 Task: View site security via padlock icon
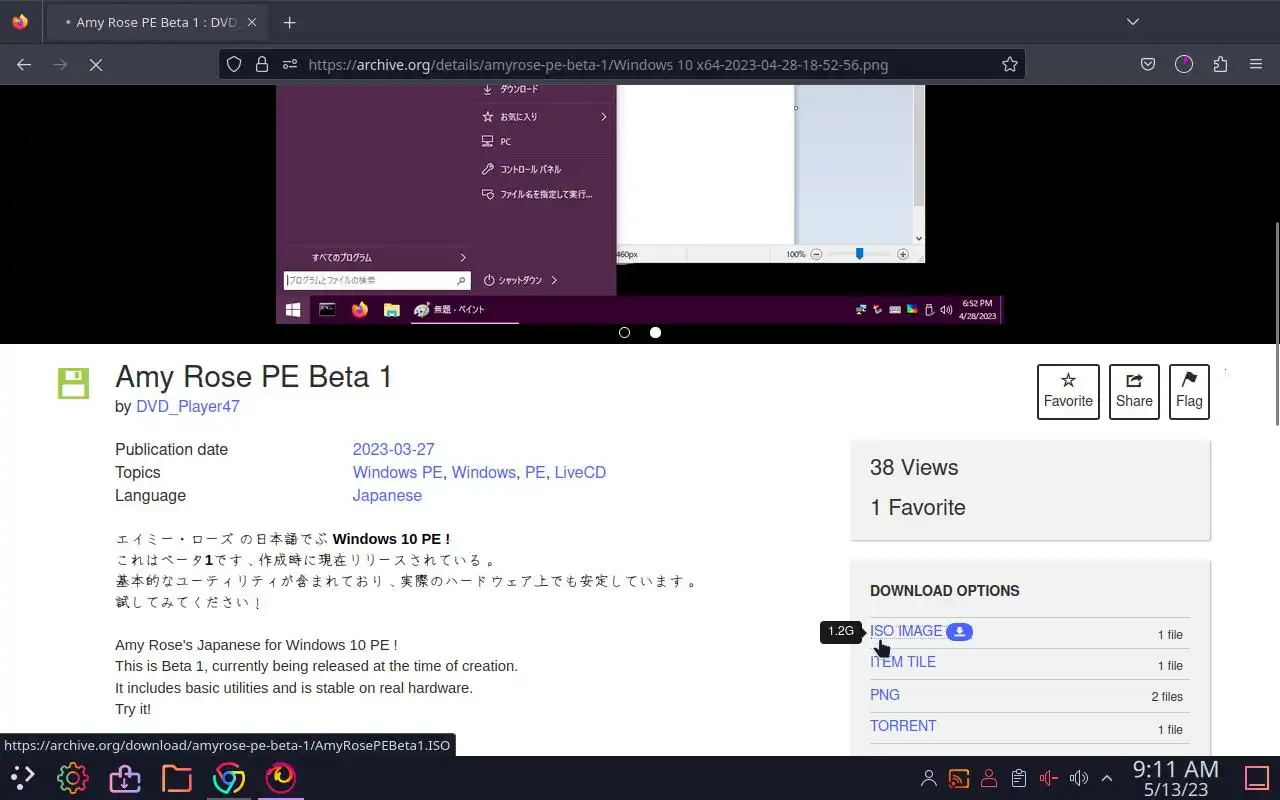click(262, 64)
